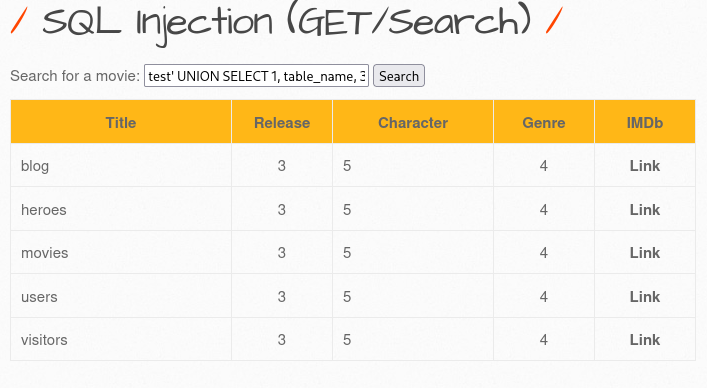707x388 pixels.
Task: Open the IMDb Link in the movies row
Action: click(645, 253)
